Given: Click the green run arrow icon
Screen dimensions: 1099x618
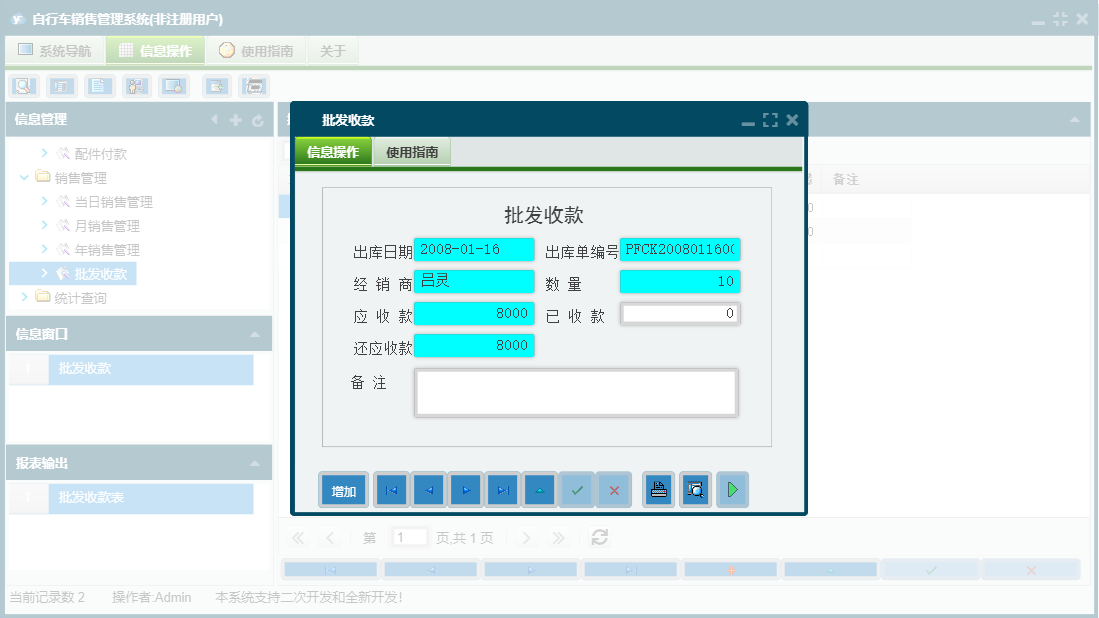Looking at the screenshot, I should coord(732,489).
